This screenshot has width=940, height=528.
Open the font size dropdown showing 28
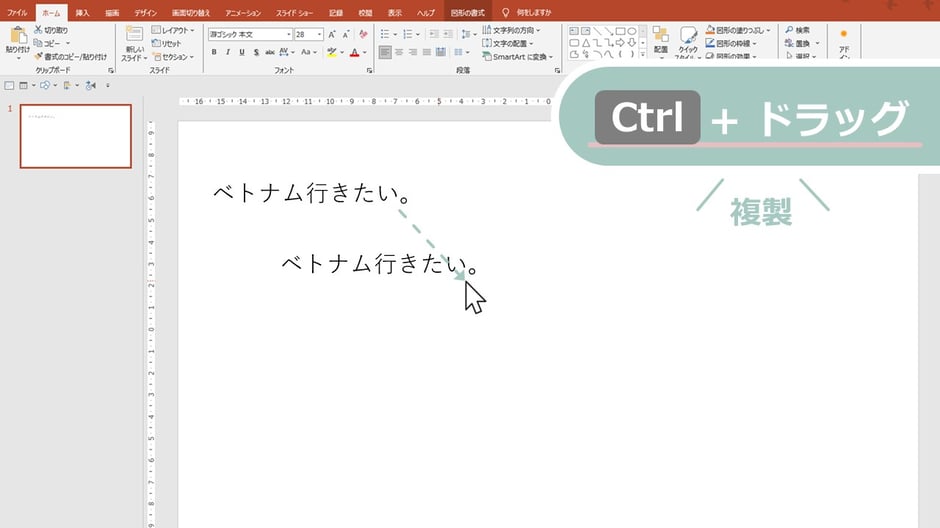click(317, 34)
